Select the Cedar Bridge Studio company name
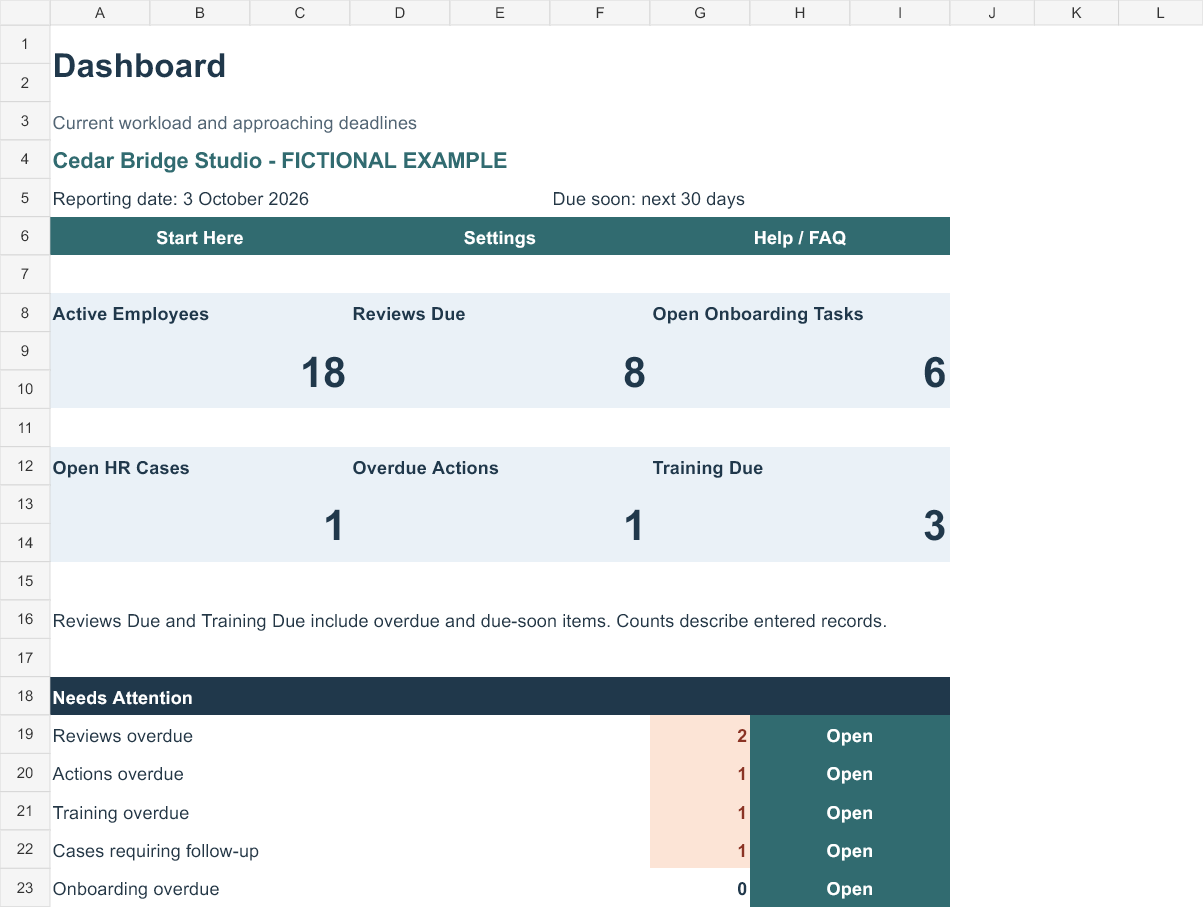 tap(280, 161)
